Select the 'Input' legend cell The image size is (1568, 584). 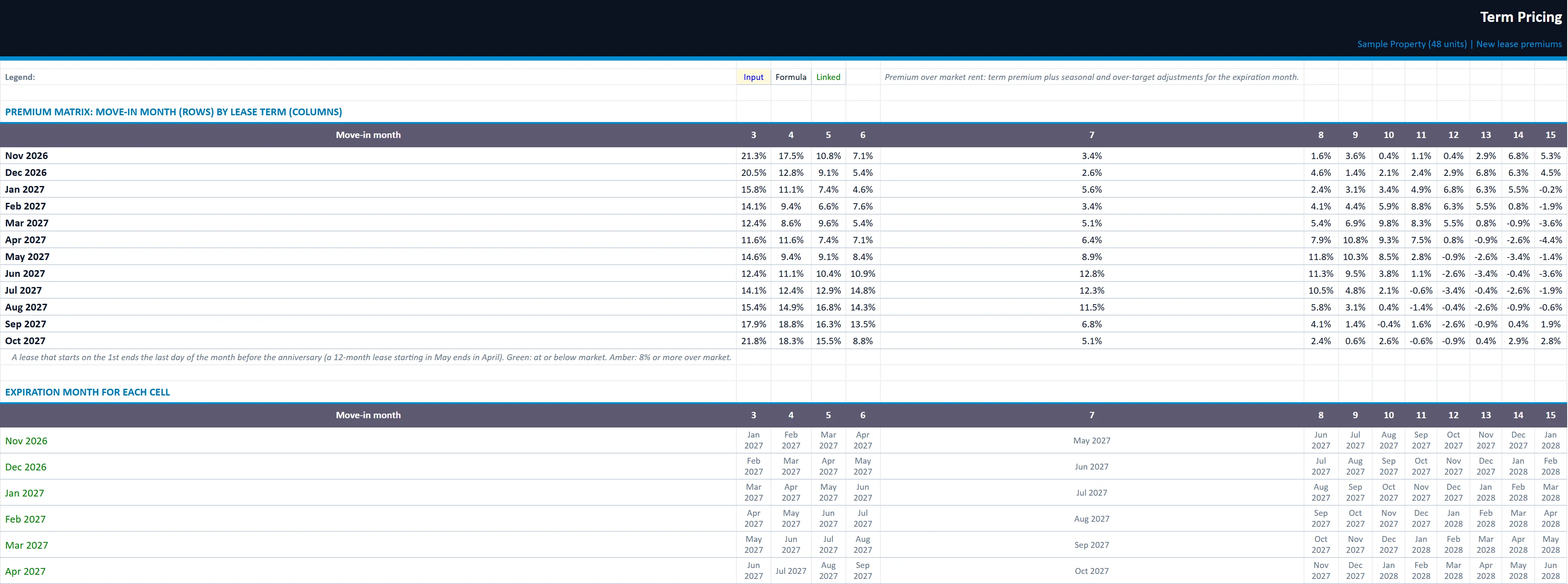click(754, 77)
